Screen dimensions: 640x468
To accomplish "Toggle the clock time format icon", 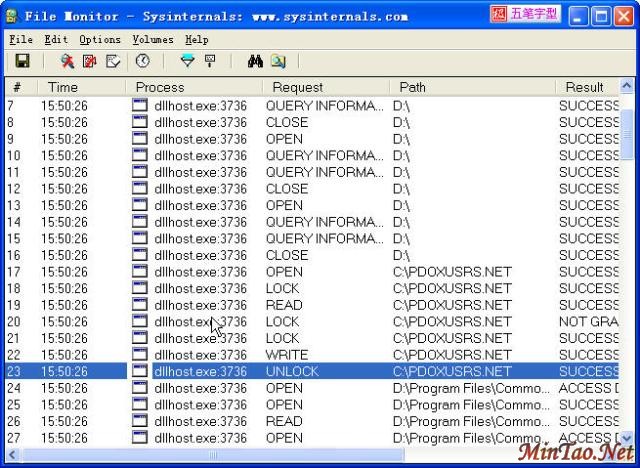I will tap(142, 62).
